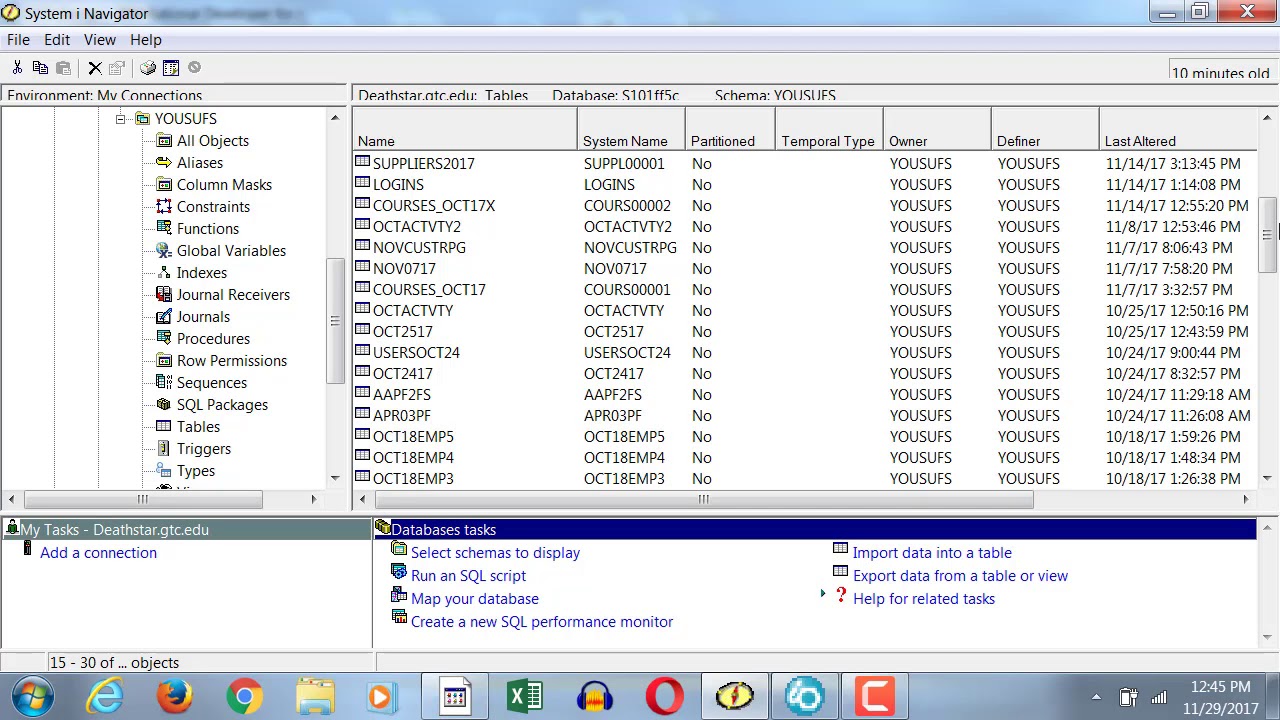Click the table list horizontal scrollbar thumb

click(x=703, y=499)
